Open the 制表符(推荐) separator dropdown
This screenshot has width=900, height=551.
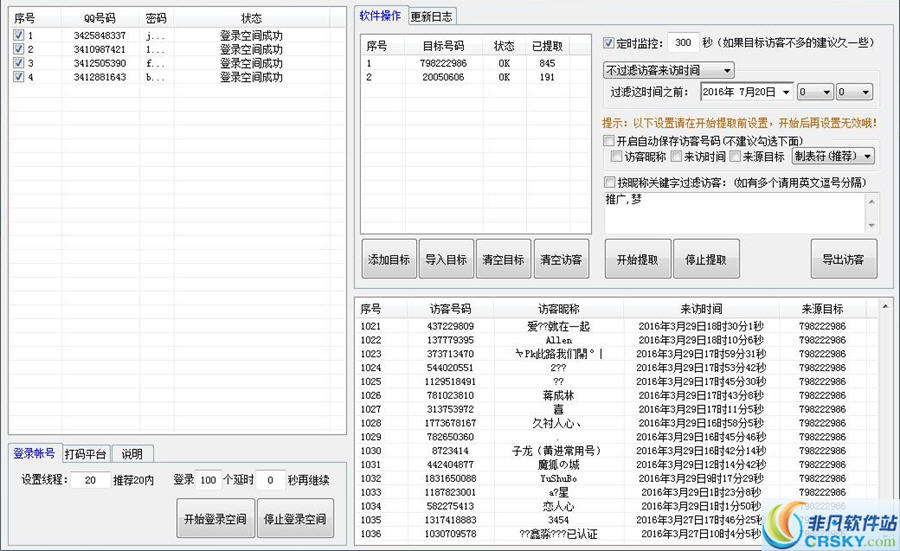pos(833,156)
